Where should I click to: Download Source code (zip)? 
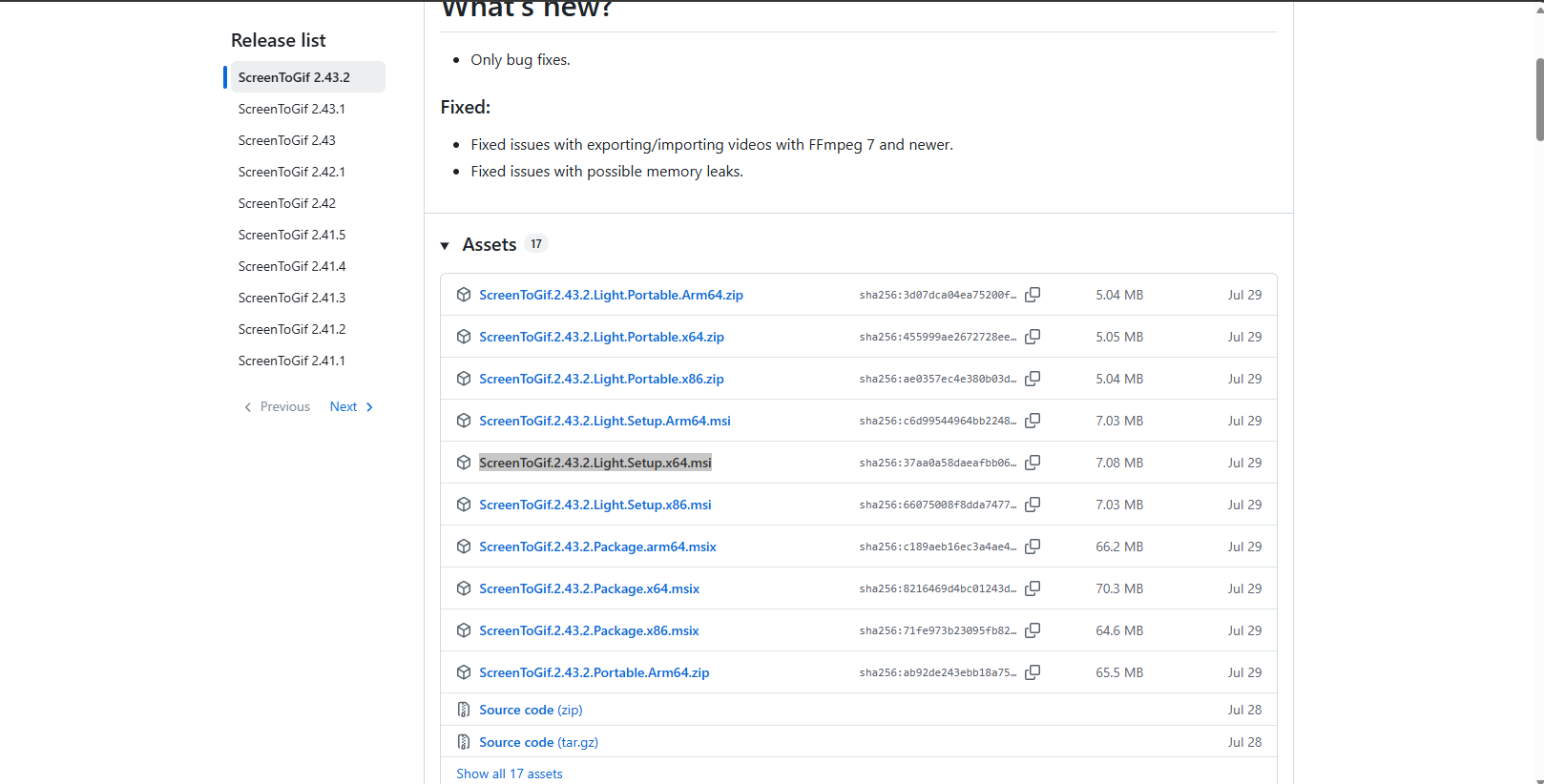pyautogui.click(x=531, y=710)
